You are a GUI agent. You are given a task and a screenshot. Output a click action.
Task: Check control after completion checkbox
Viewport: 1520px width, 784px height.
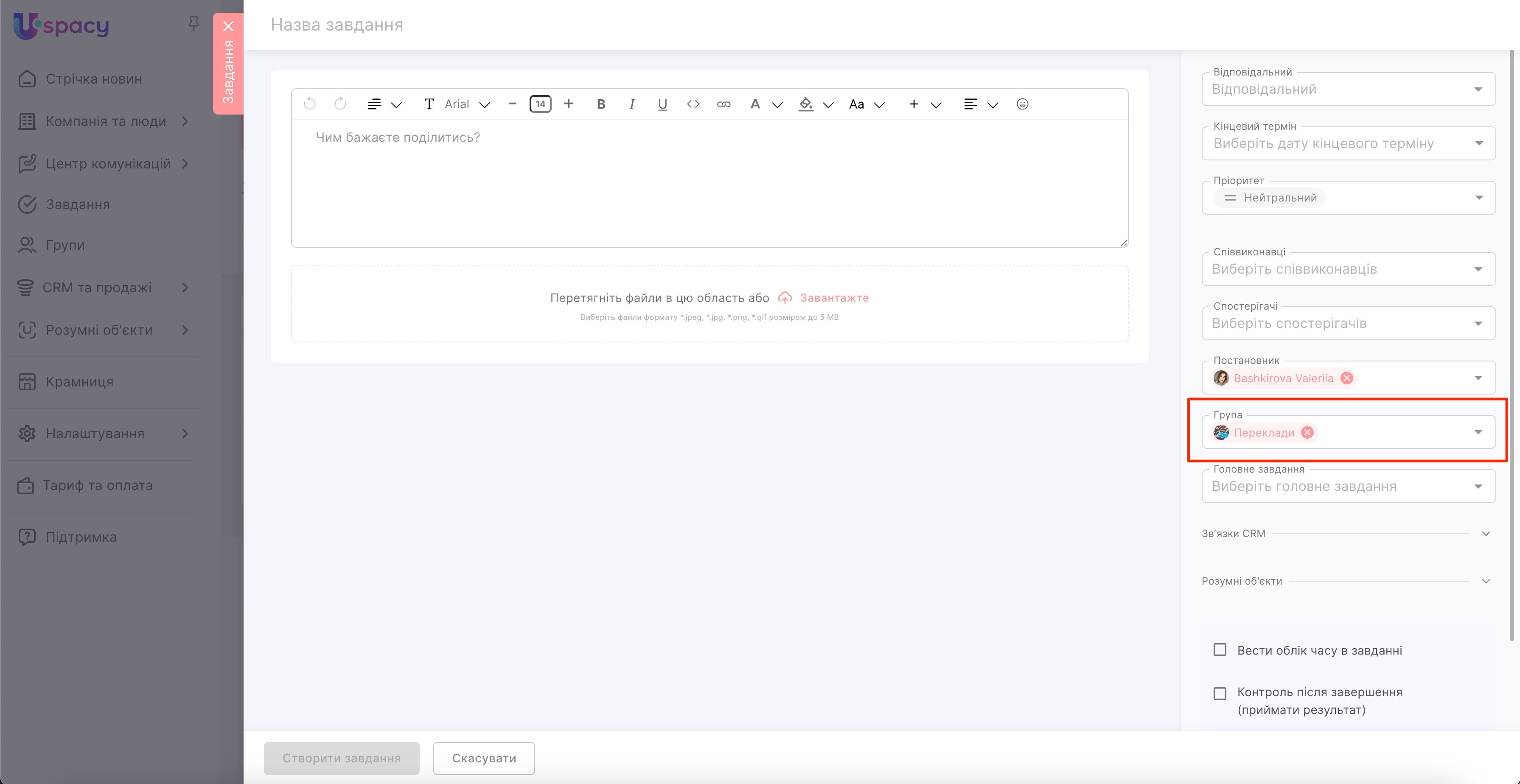1220,693
